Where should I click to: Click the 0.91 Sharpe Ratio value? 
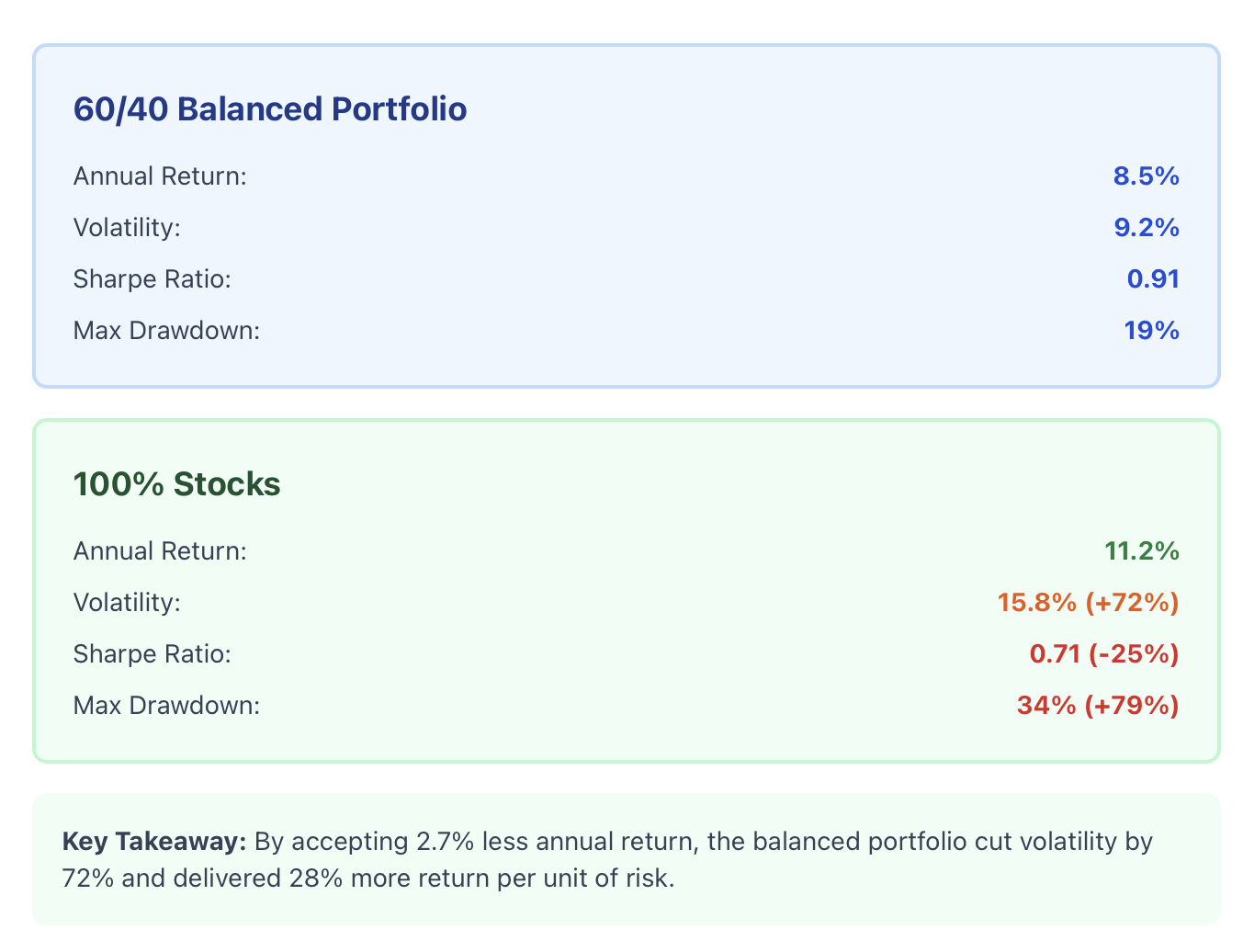click(1153, 279)
